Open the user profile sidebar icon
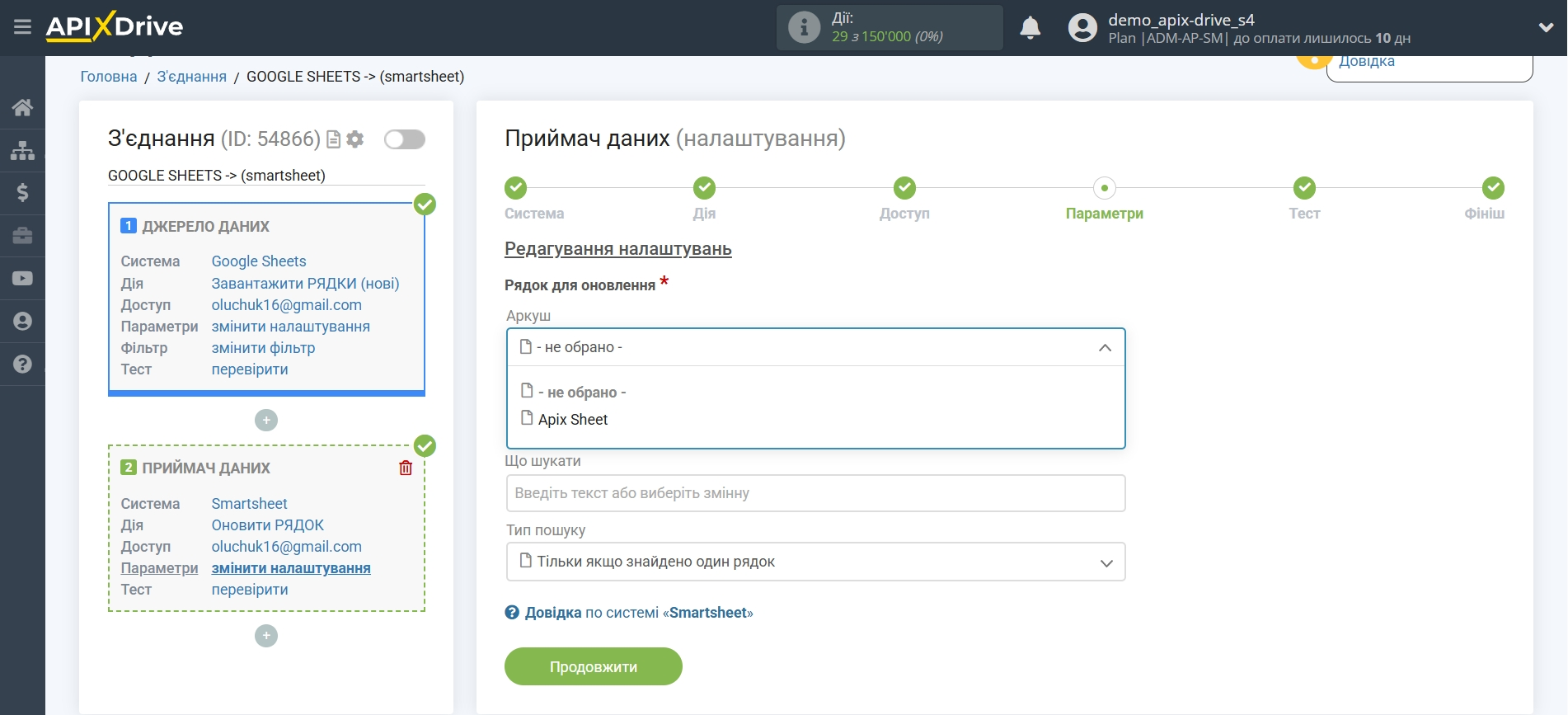Screen dimensions: 1568x715 point(22,322)
